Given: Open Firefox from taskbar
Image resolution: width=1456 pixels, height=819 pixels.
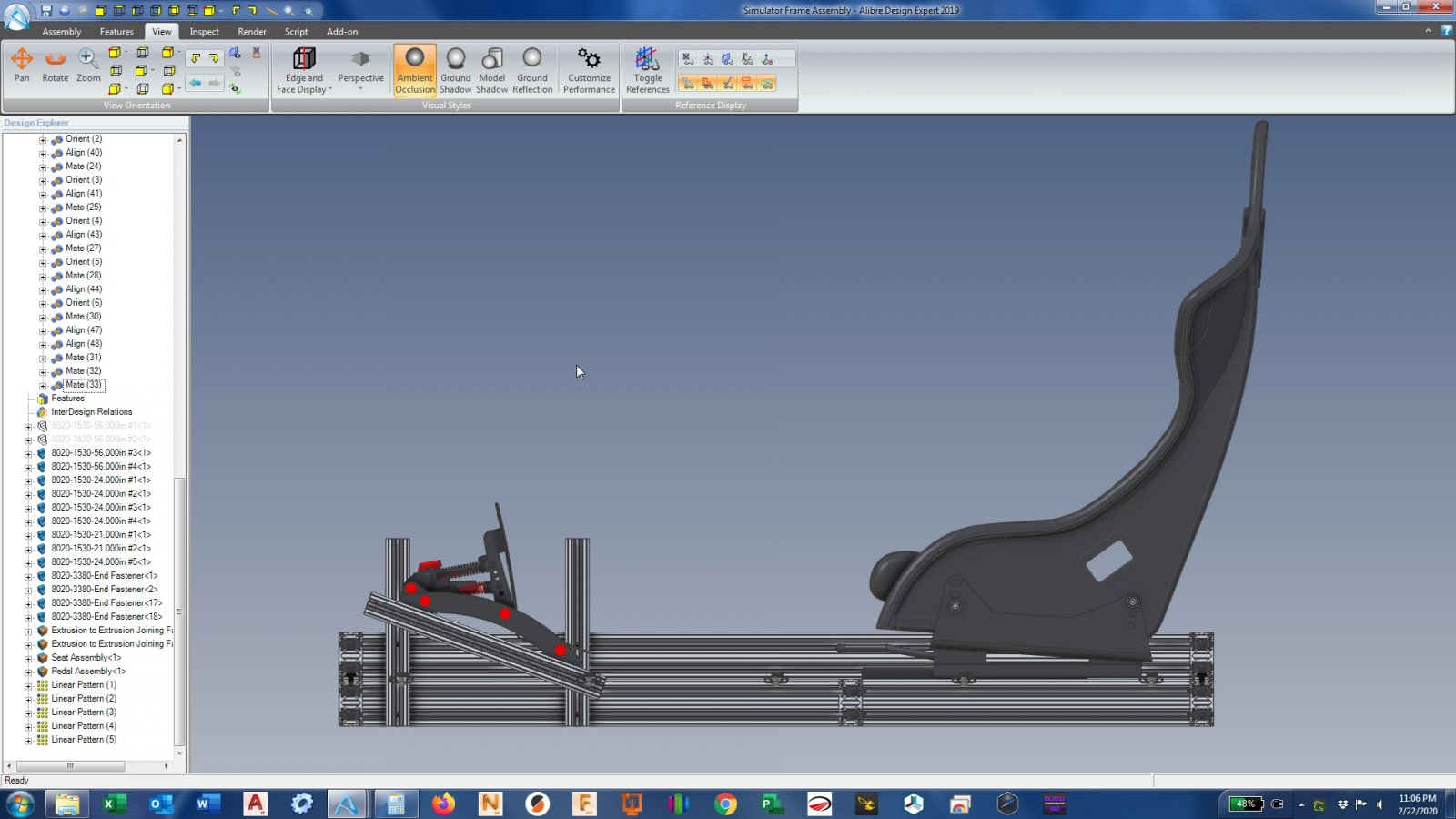Looking at the screenshot, I should click(443, 804).
